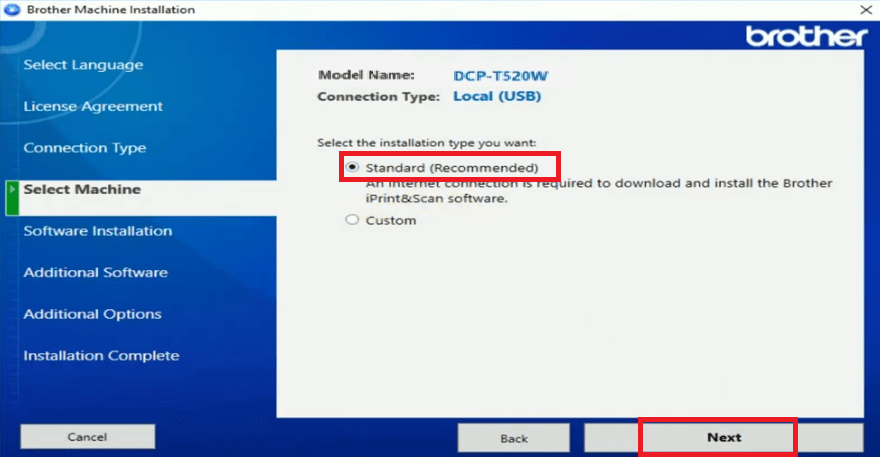Choose the Custom installation radio button
This screenshot has height=457, width=880.
click(352, 220)
